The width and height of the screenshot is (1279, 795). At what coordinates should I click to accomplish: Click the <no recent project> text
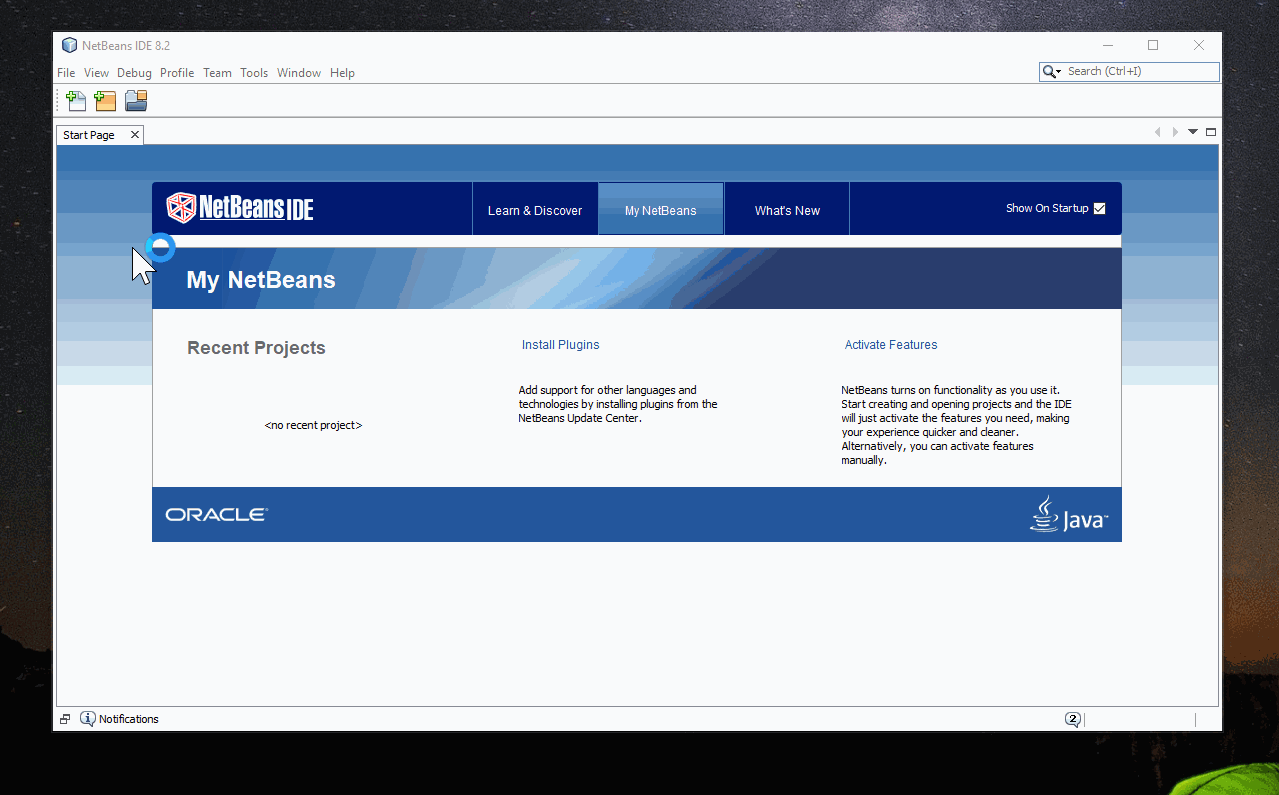(x=313, y=425)
